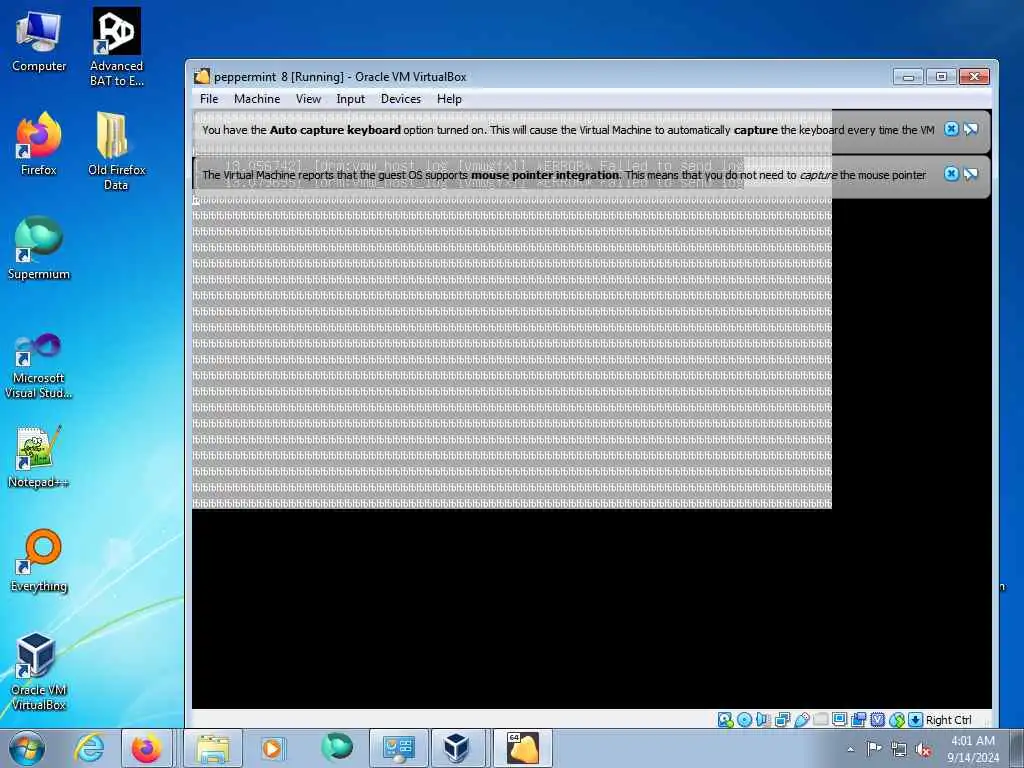Click the USB devices indicator in status bar
Screen dimensions: 1024x768
(802, 720)
